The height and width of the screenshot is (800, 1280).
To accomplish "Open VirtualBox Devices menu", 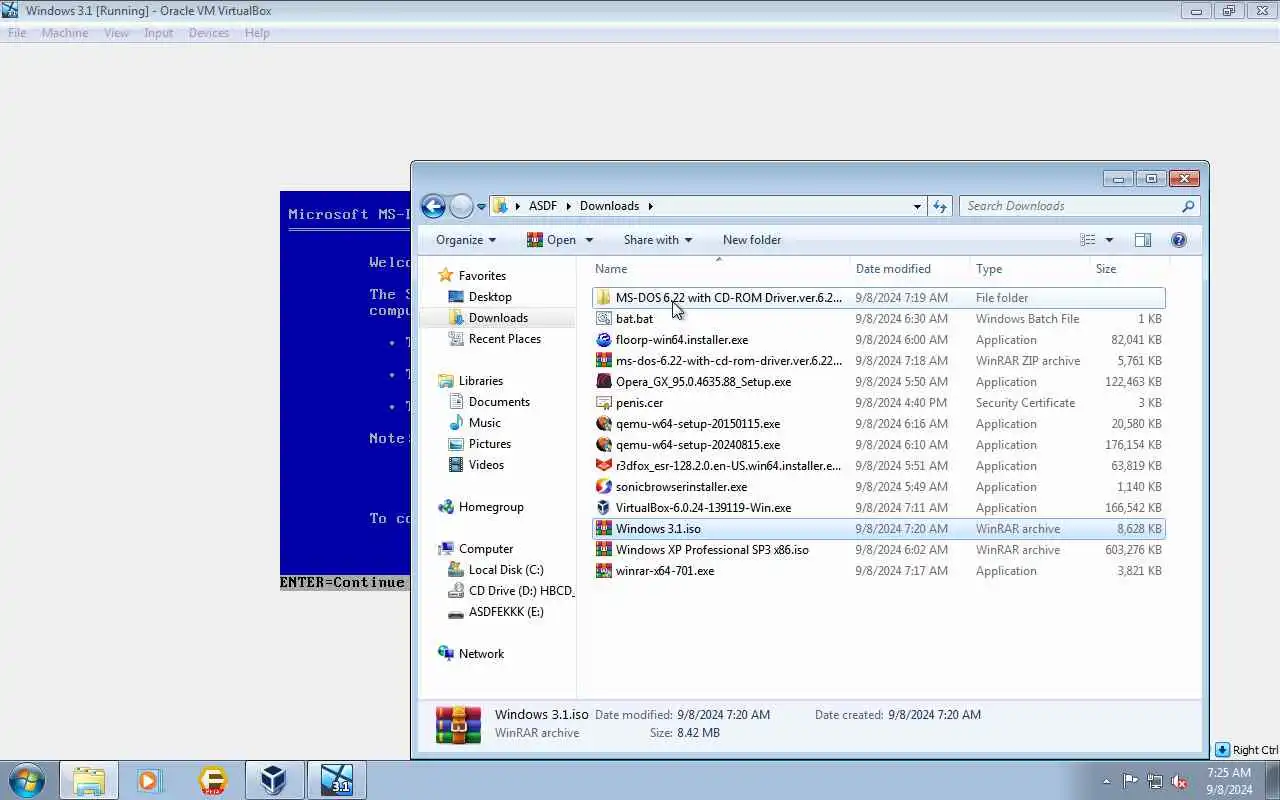I will click(208, 33).
